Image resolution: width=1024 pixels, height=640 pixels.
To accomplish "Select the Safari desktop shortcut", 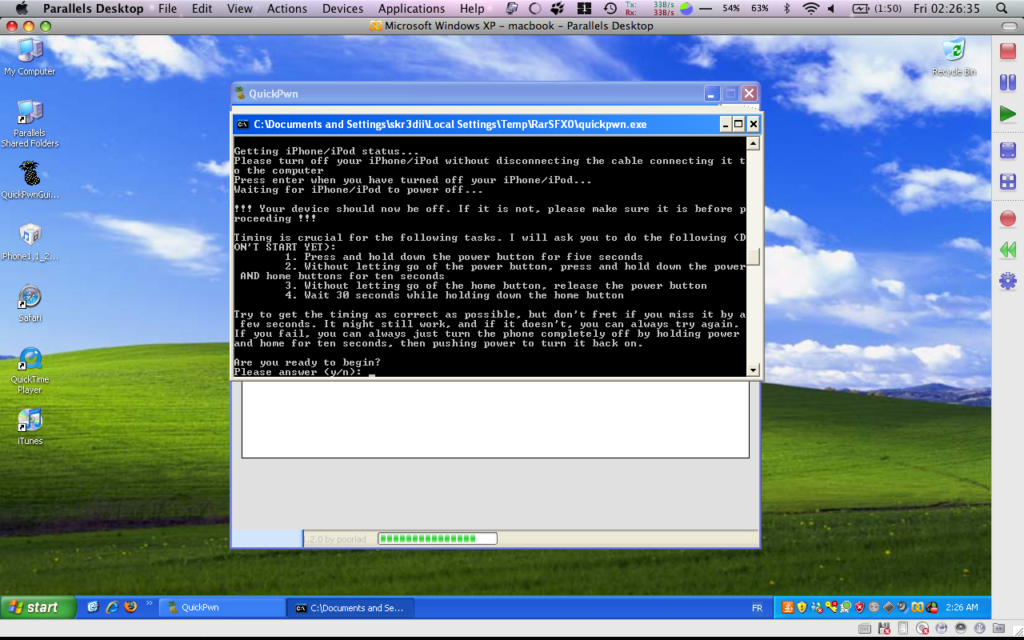I will click(29, 303).
